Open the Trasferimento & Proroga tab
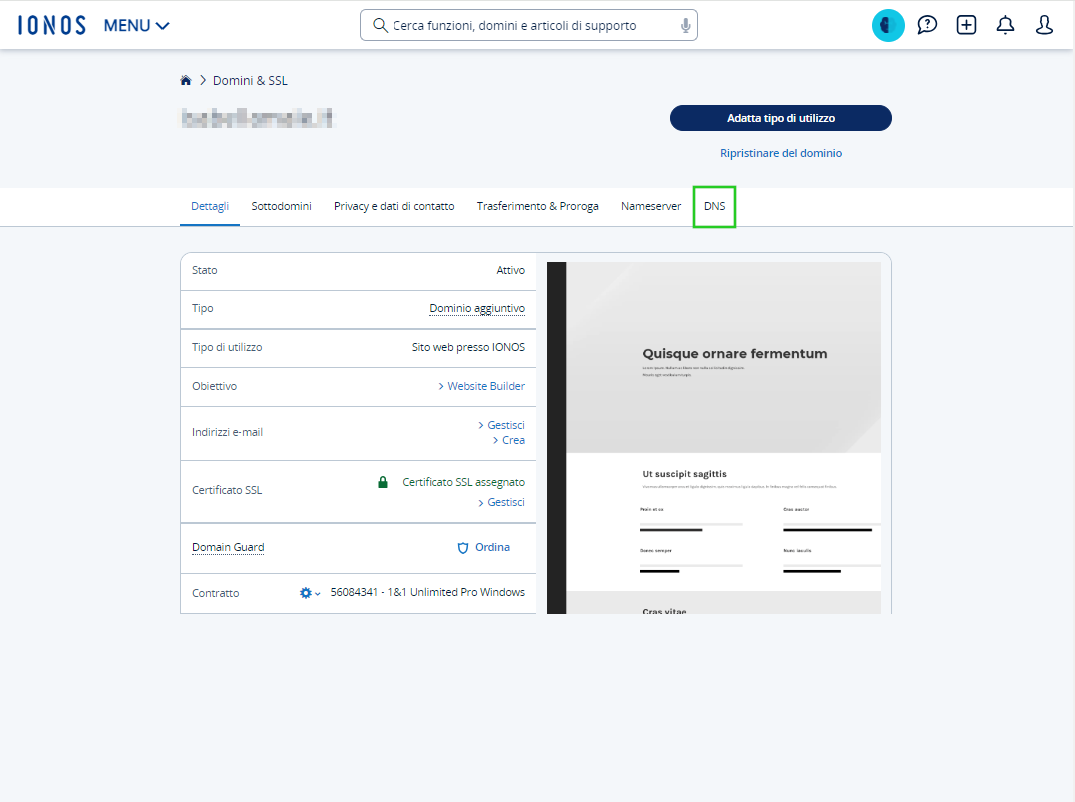 538,206
